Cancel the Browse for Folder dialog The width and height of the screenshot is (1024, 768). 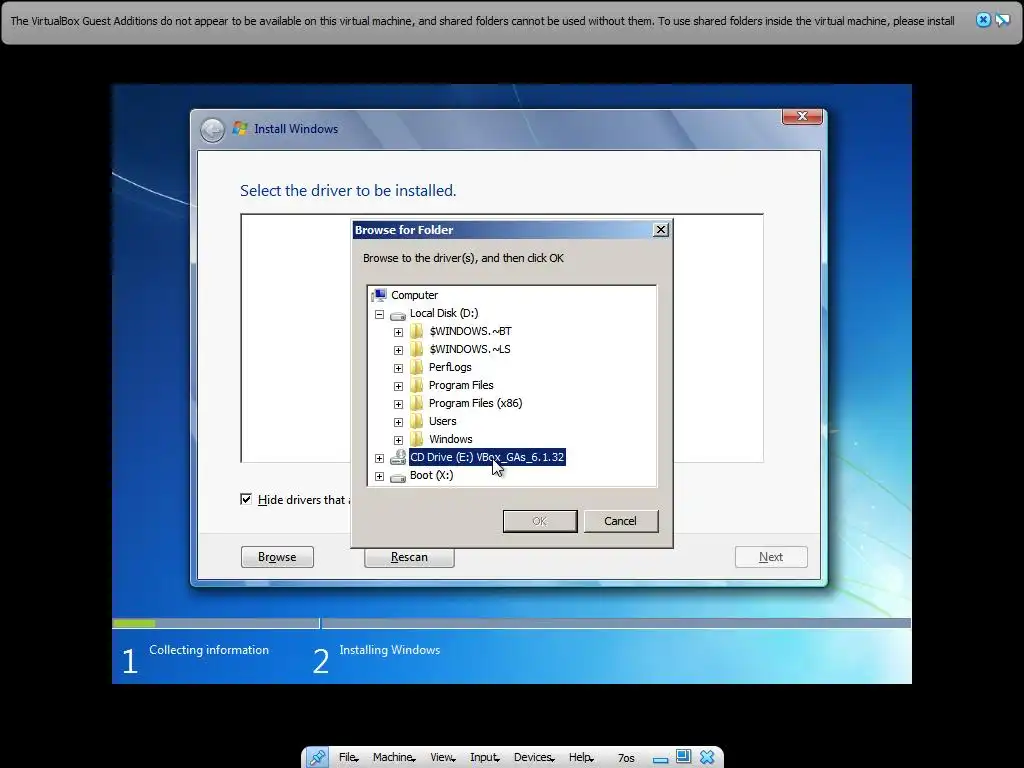[620, 521]
